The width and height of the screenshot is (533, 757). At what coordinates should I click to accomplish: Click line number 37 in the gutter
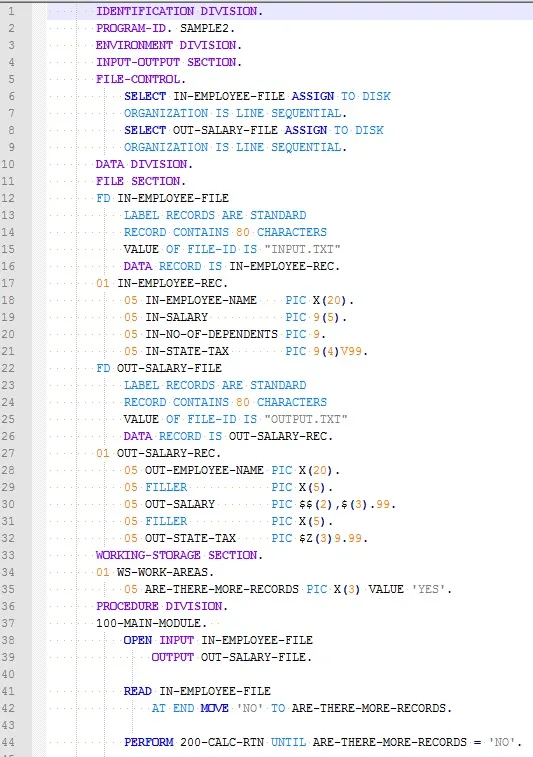tap(8, 623)
